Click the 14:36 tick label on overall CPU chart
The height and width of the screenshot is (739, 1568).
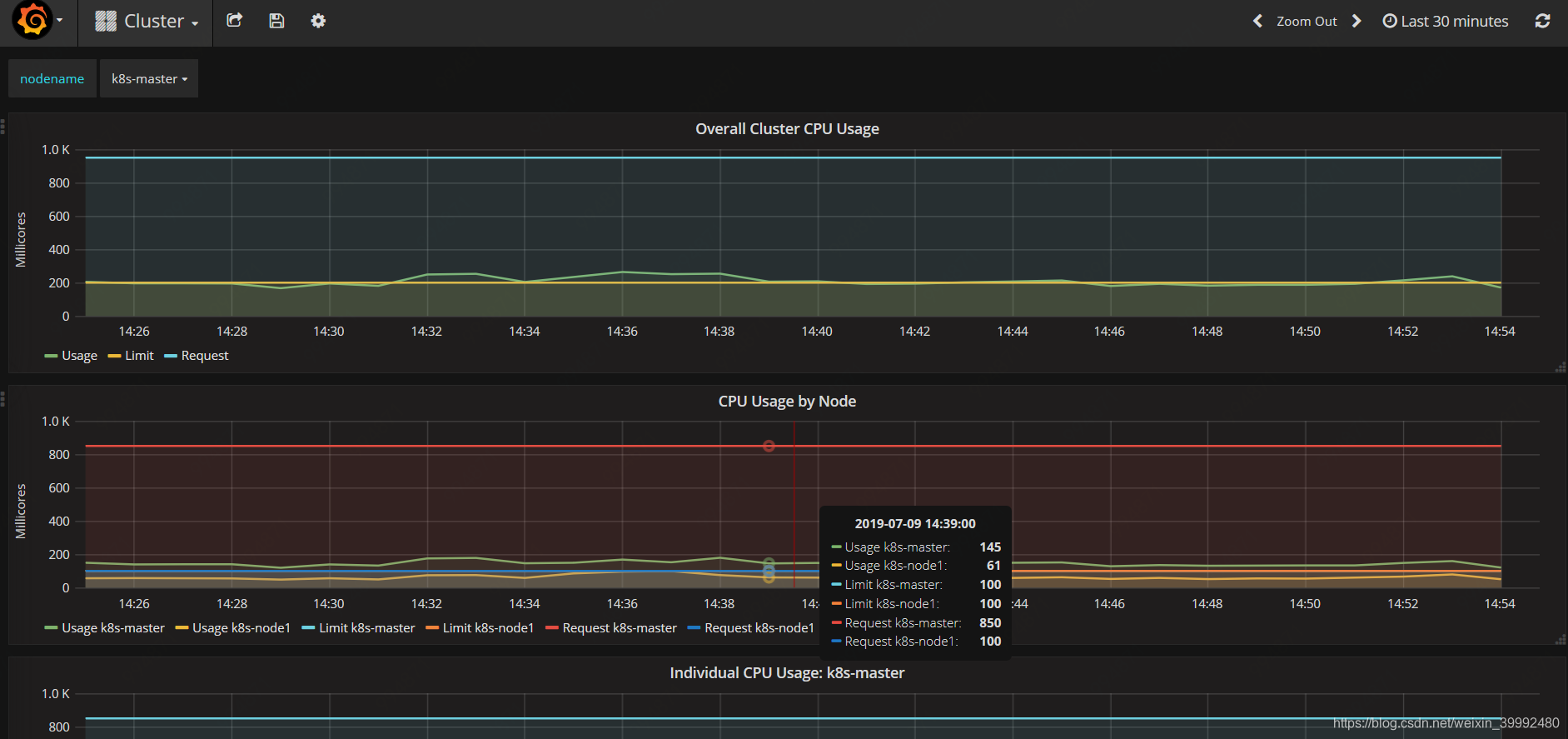pos(622,332)
